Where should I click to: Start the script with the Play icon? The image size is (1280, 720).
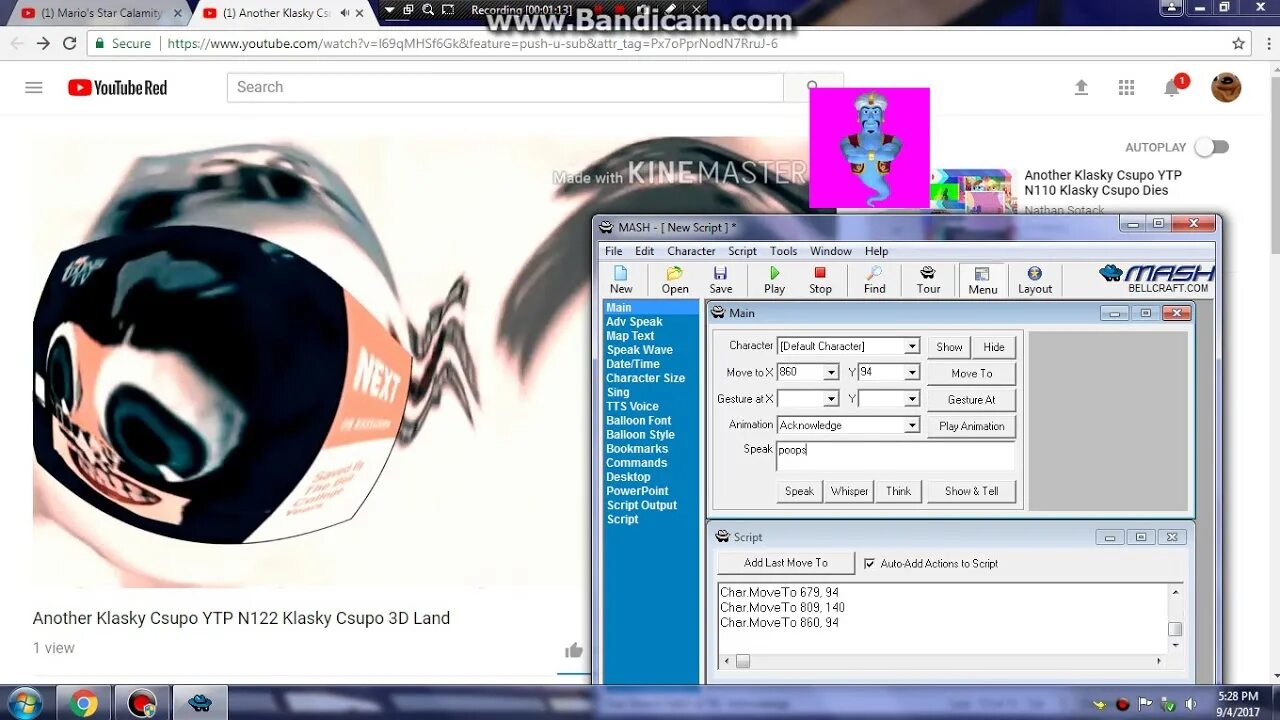point(774,280)
